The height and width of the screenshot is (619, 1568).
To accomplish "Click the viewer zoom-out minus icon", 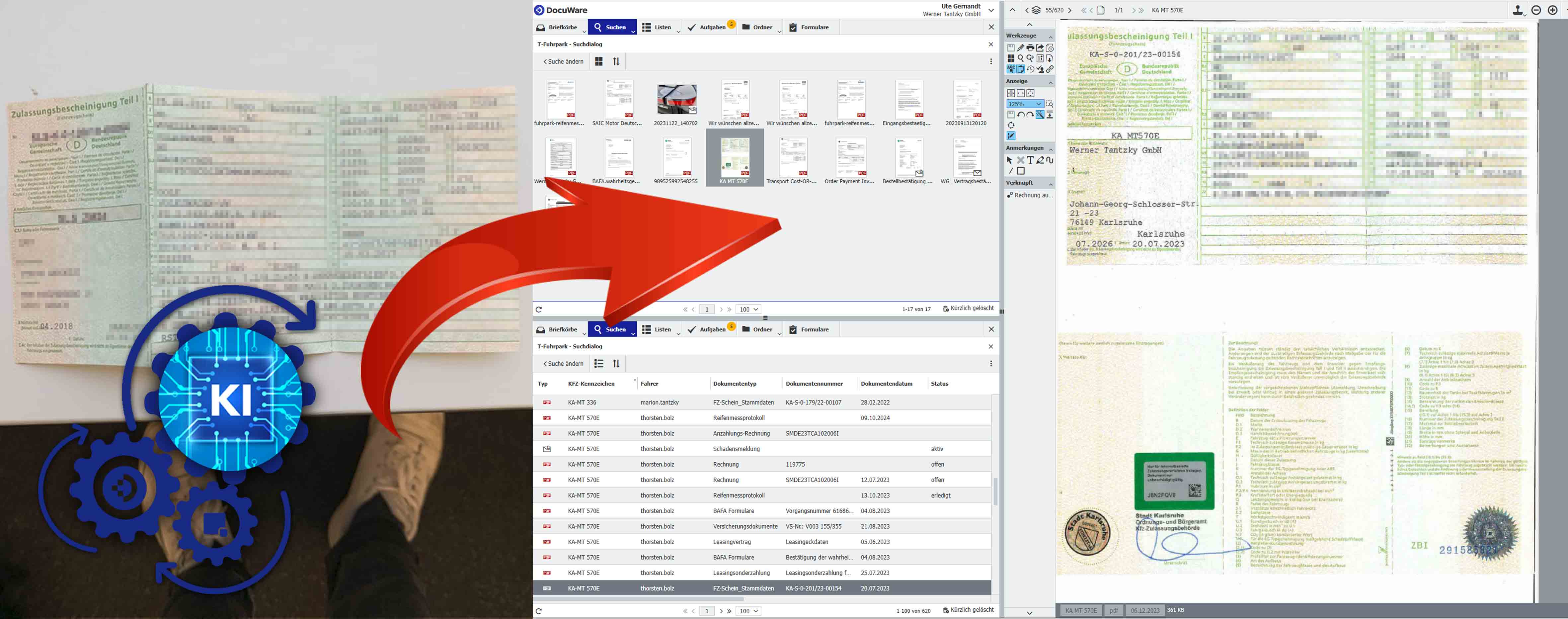I will tap(1536, 10).
